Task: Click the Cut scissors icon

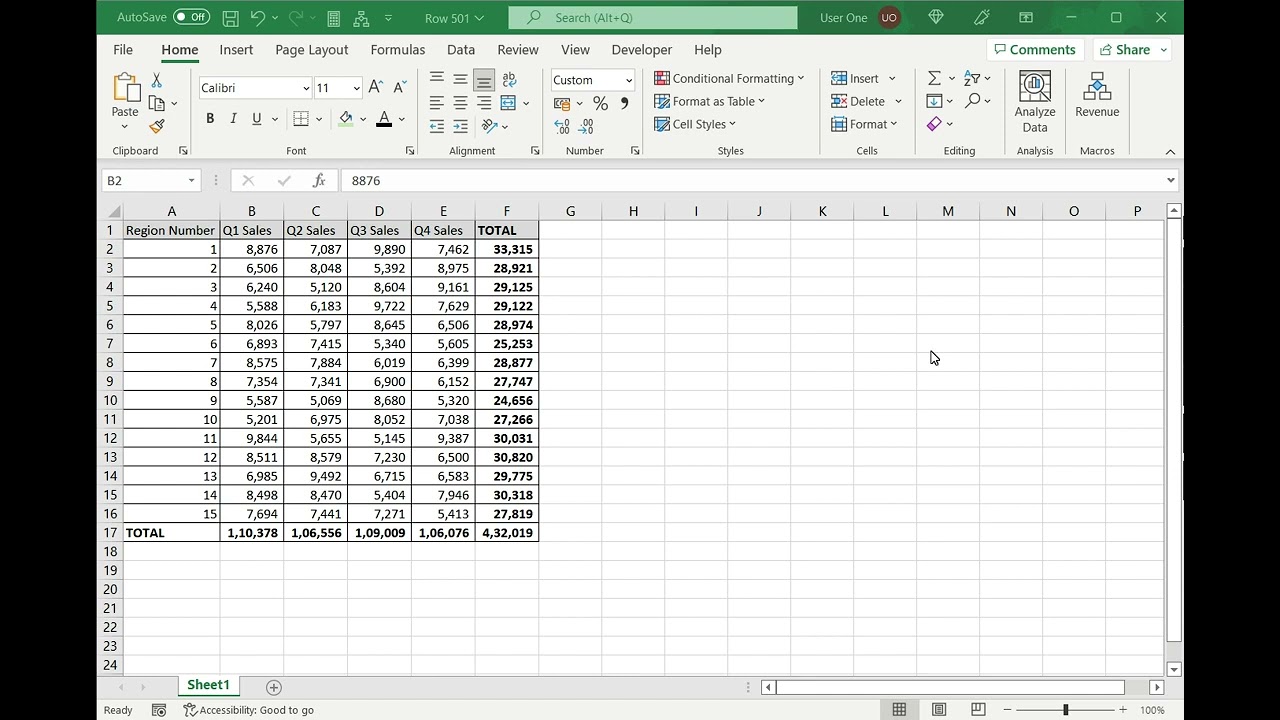Action: 157,80
